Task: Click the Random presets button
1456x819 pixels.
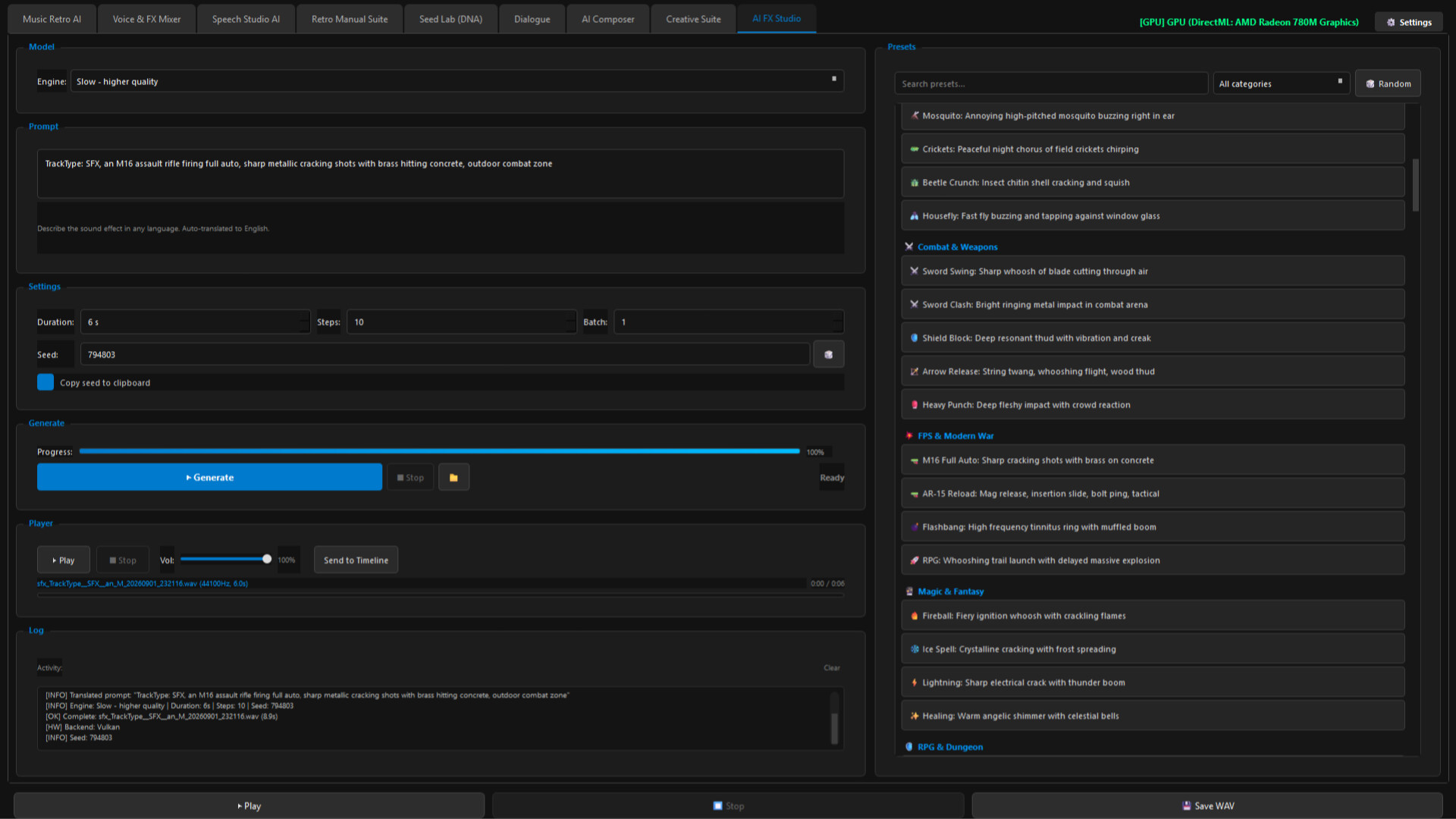Action: pos(1388,83)
